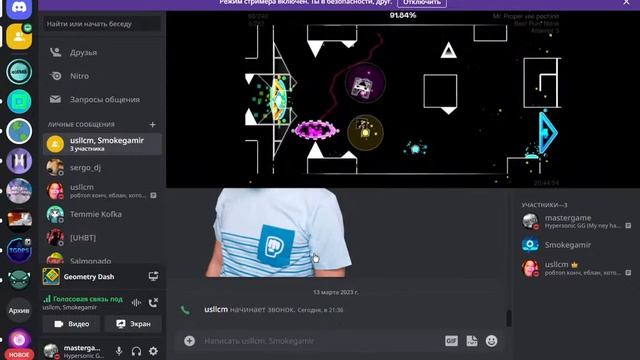Dismiss the streamer mode banner
Screen dimensions: 640x360
[626, 2]
